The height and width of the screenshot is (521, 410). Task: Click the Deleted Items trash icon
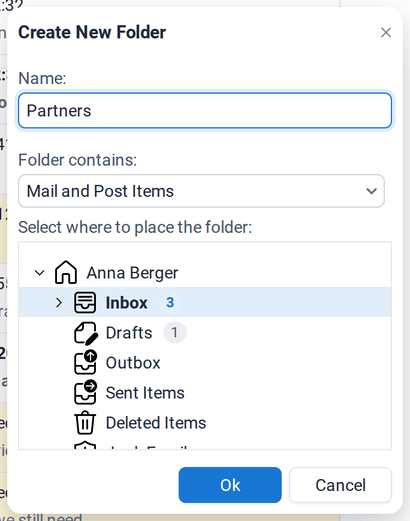click(85, 422)
